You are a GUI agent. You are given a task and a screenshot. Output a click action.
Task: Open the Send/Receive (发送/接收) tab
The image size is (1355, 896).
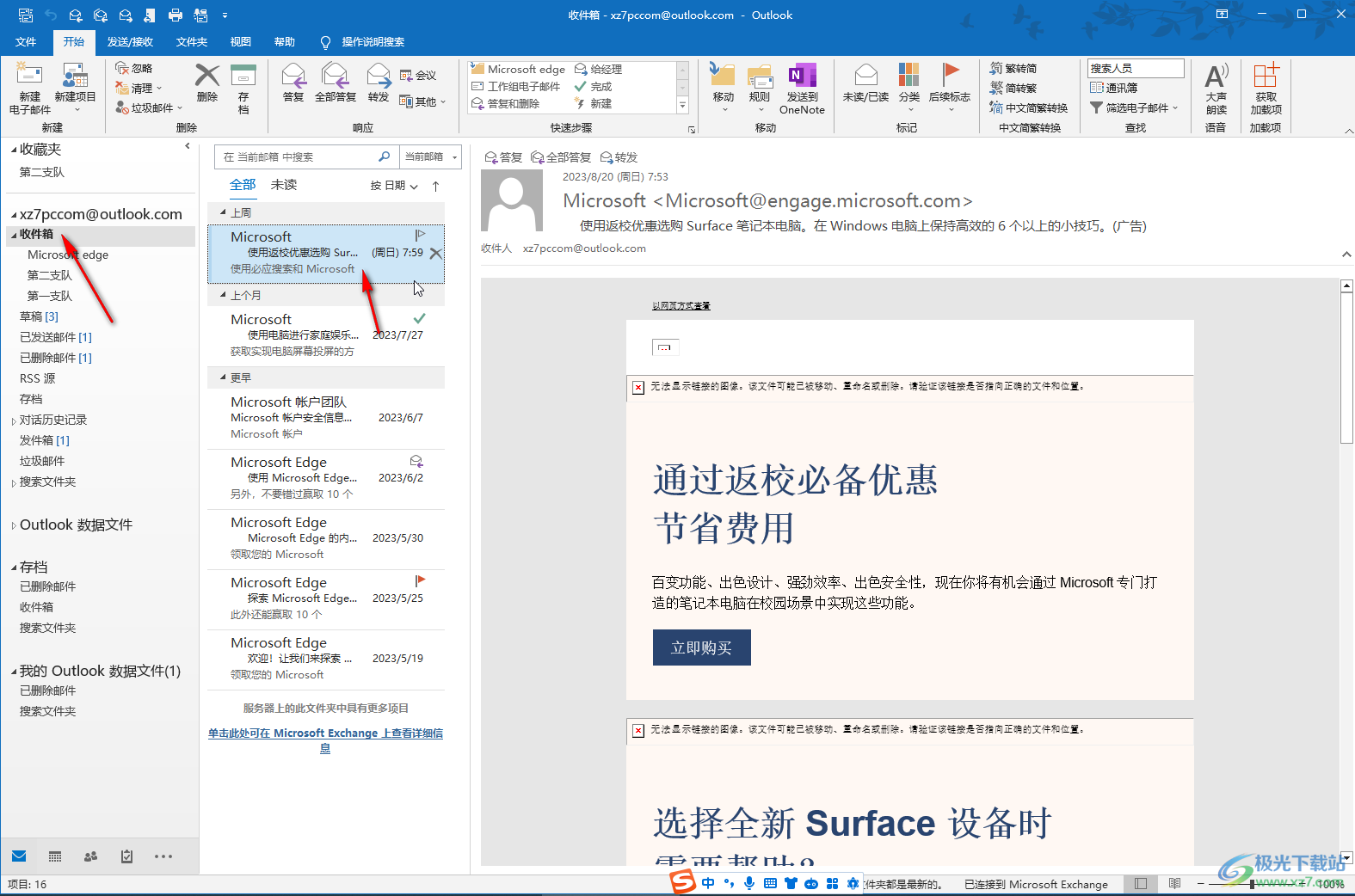(x=130, y=41)
